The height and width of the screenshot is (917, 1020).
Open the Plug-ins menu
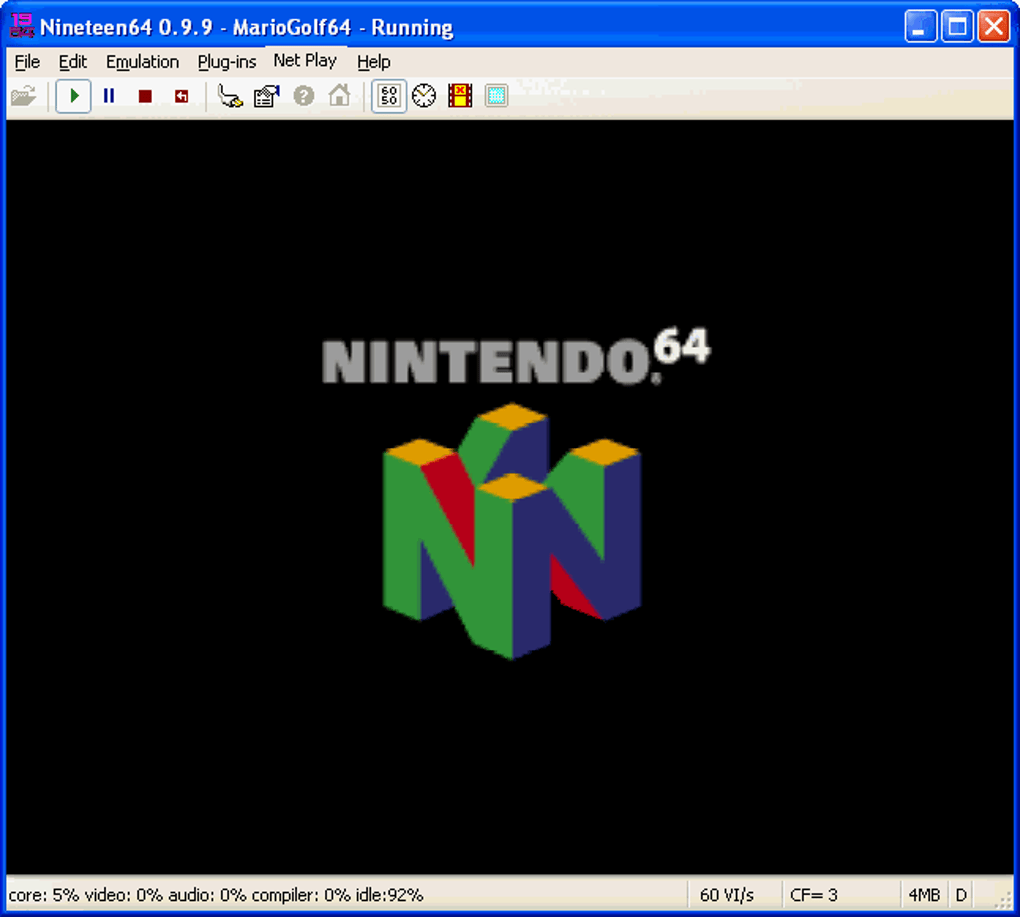[227, 62]
